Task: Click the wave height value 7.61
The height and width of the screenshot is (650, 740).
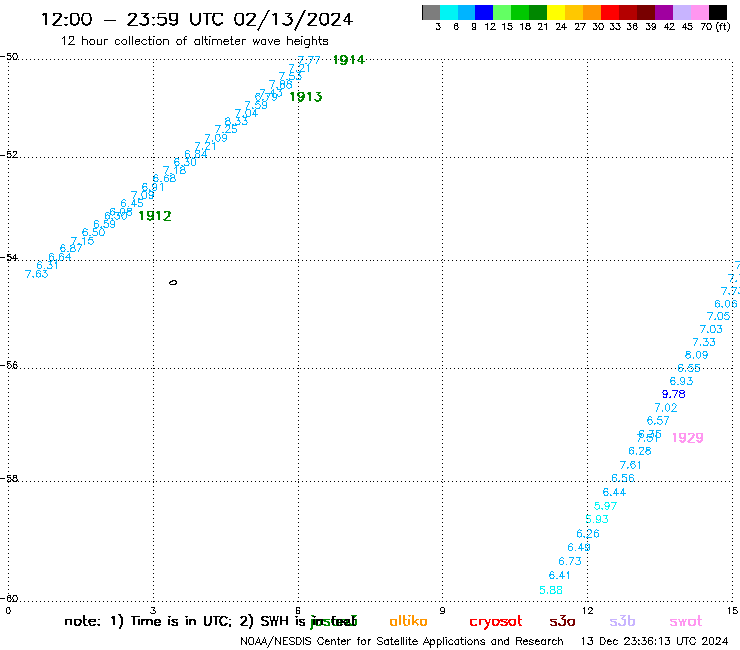Action: (x=631, y=465)
